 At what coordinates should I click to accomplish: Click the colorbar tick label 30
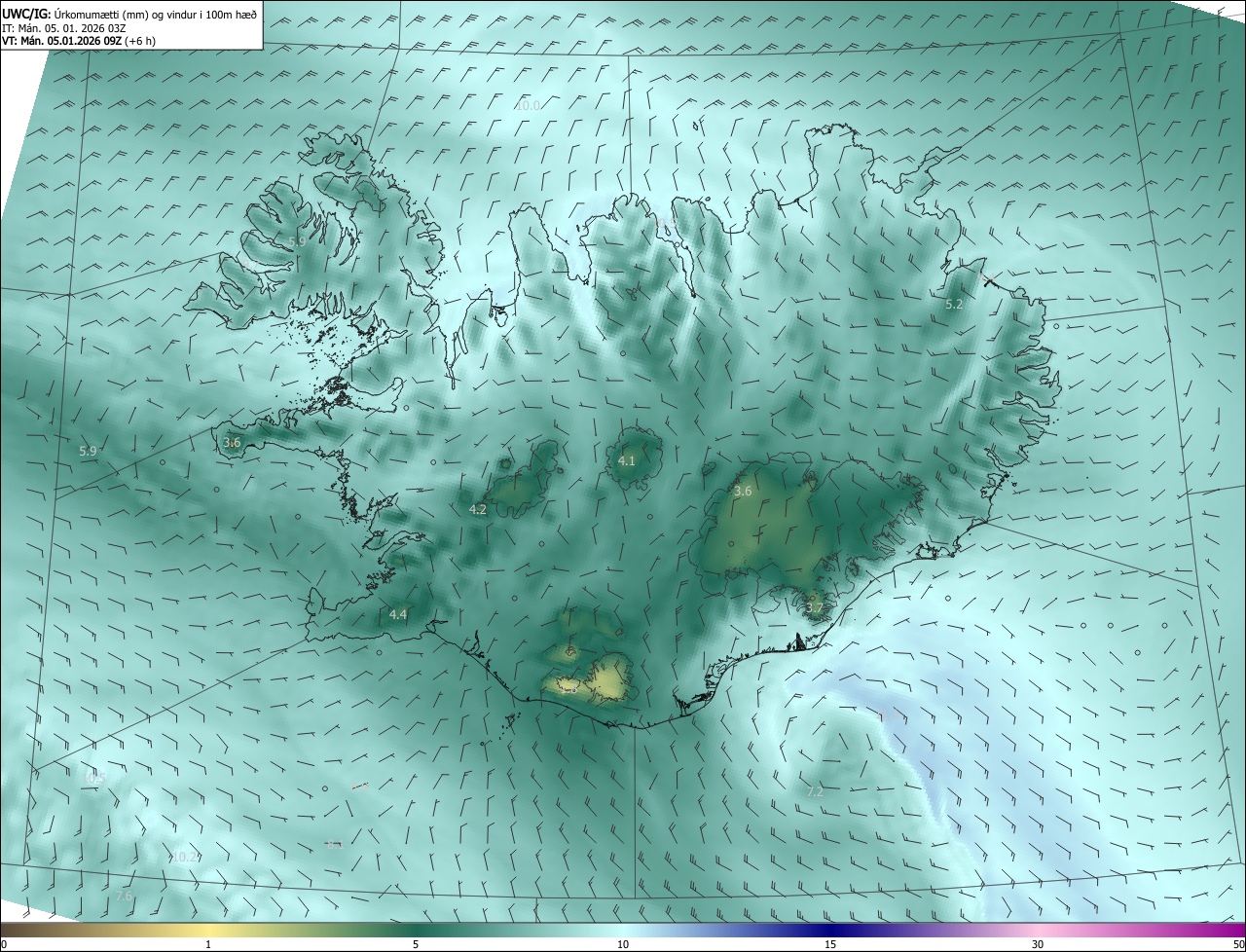(1038, 944)
